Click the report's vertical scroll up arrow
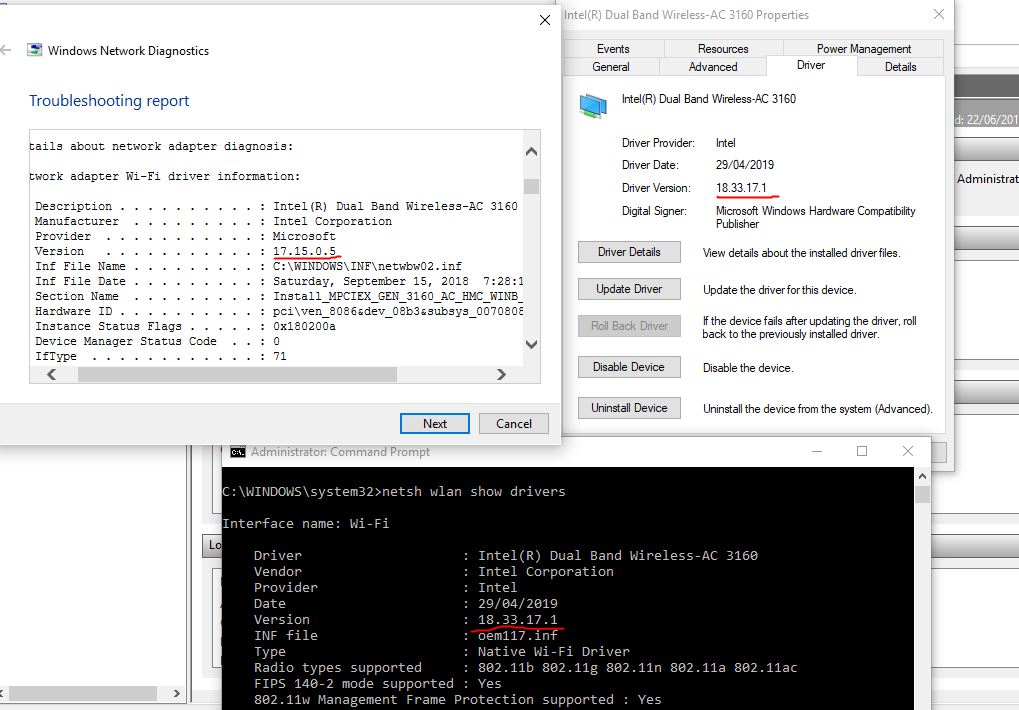The image size is (1019, 710). coord(531,152)
